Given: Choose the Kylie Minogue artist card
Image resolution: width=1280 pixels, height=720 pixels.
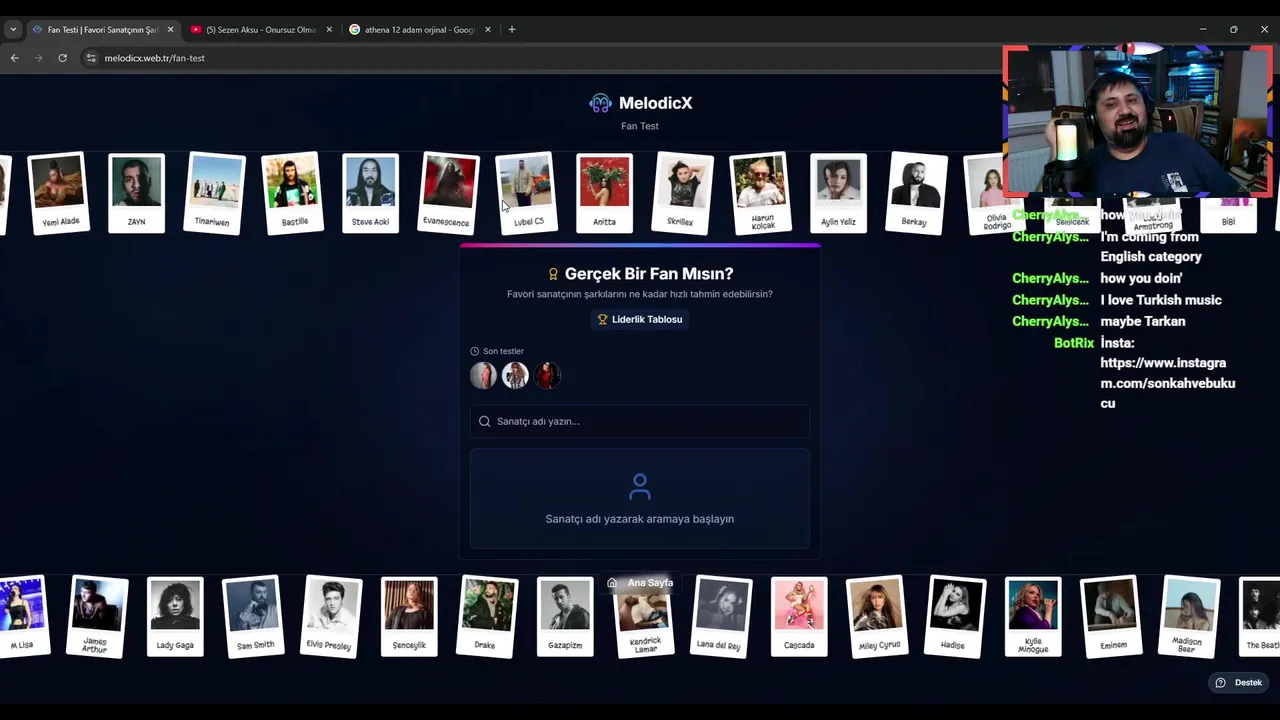Looking at the screenshot, I should click(1033, 617).
